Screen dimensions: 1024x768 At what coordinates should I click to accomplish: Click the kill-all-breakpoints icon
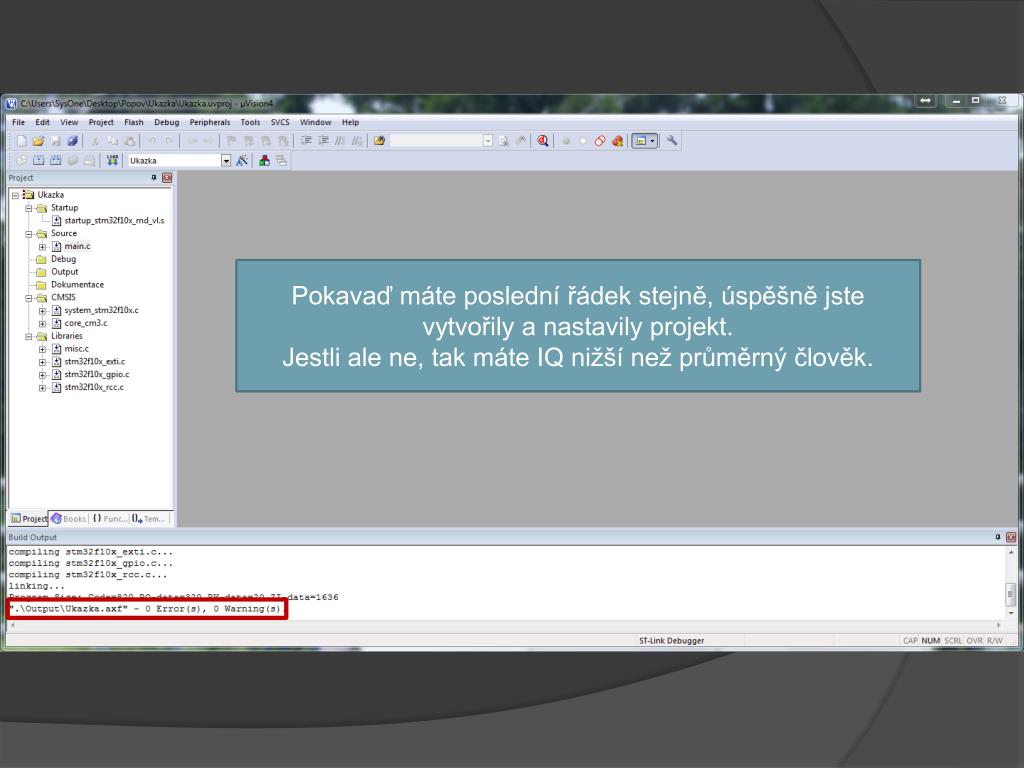coord(617,141)
